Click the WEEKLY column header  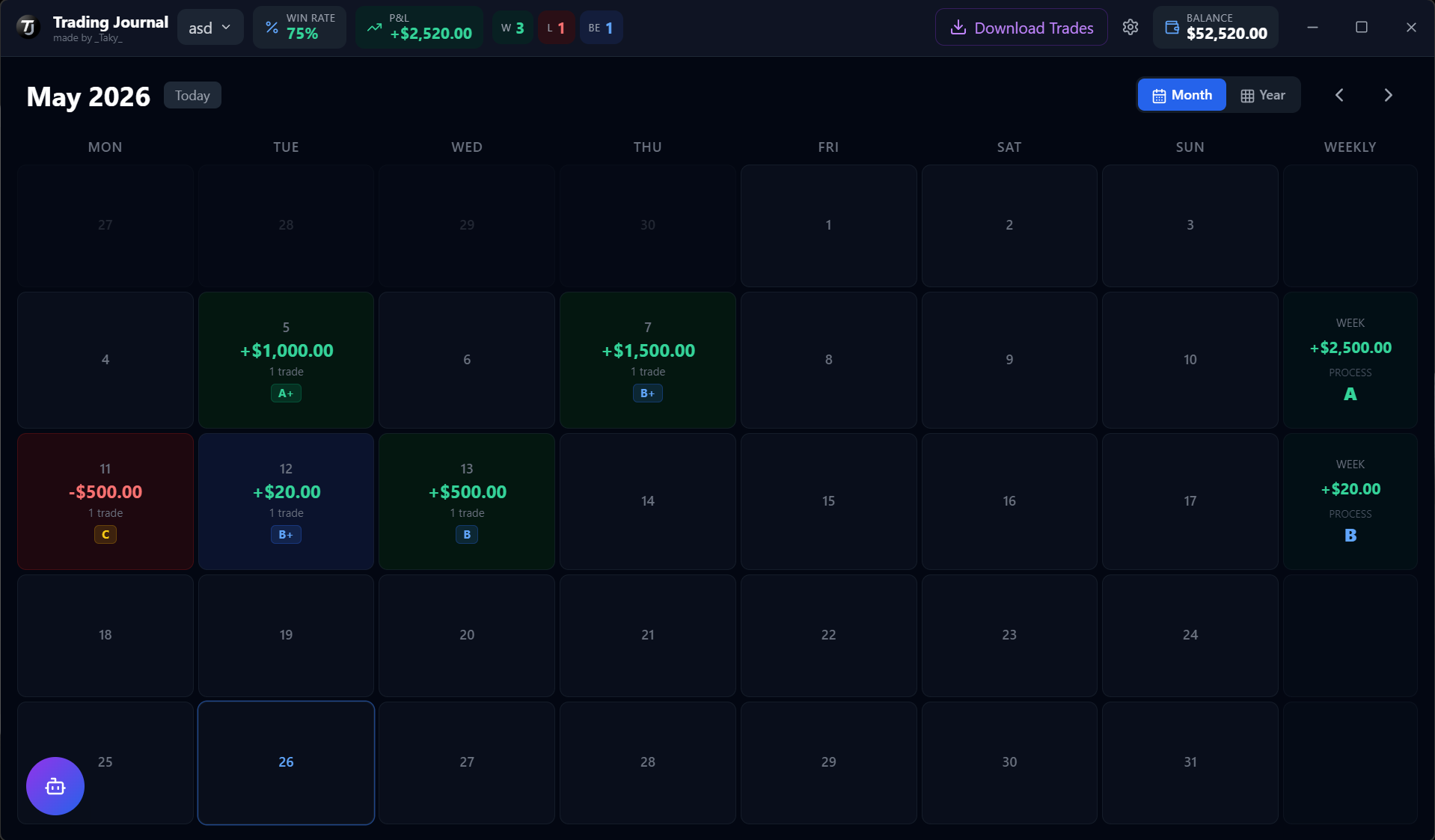[x=1350, y=147]
